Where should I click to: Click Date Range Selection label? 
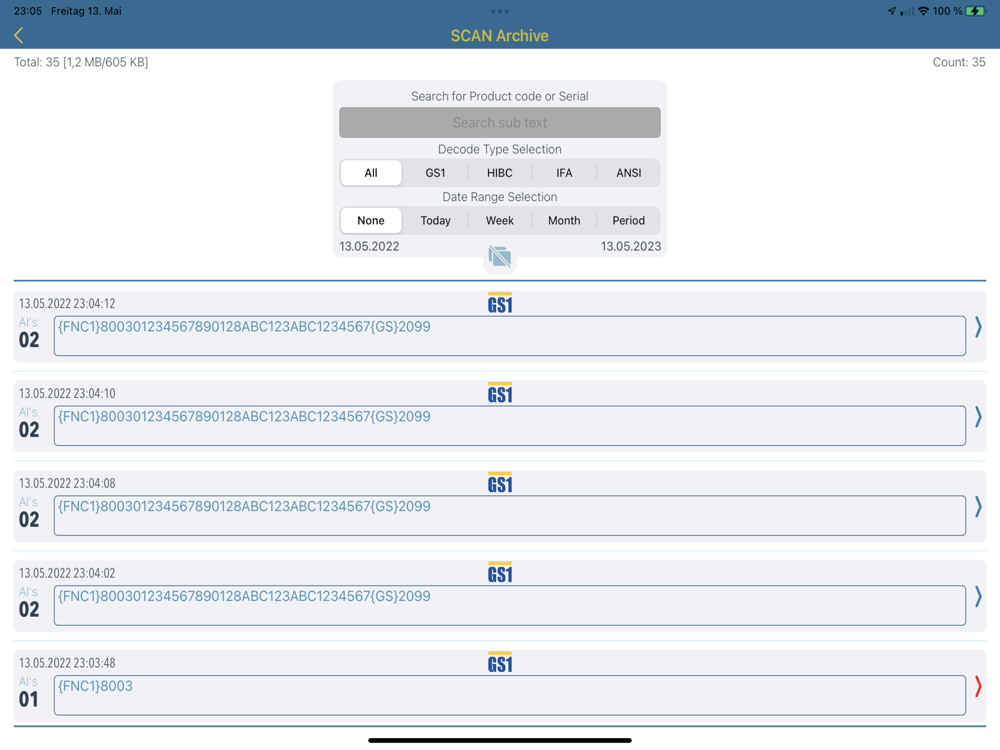click(x=500, y=197)
